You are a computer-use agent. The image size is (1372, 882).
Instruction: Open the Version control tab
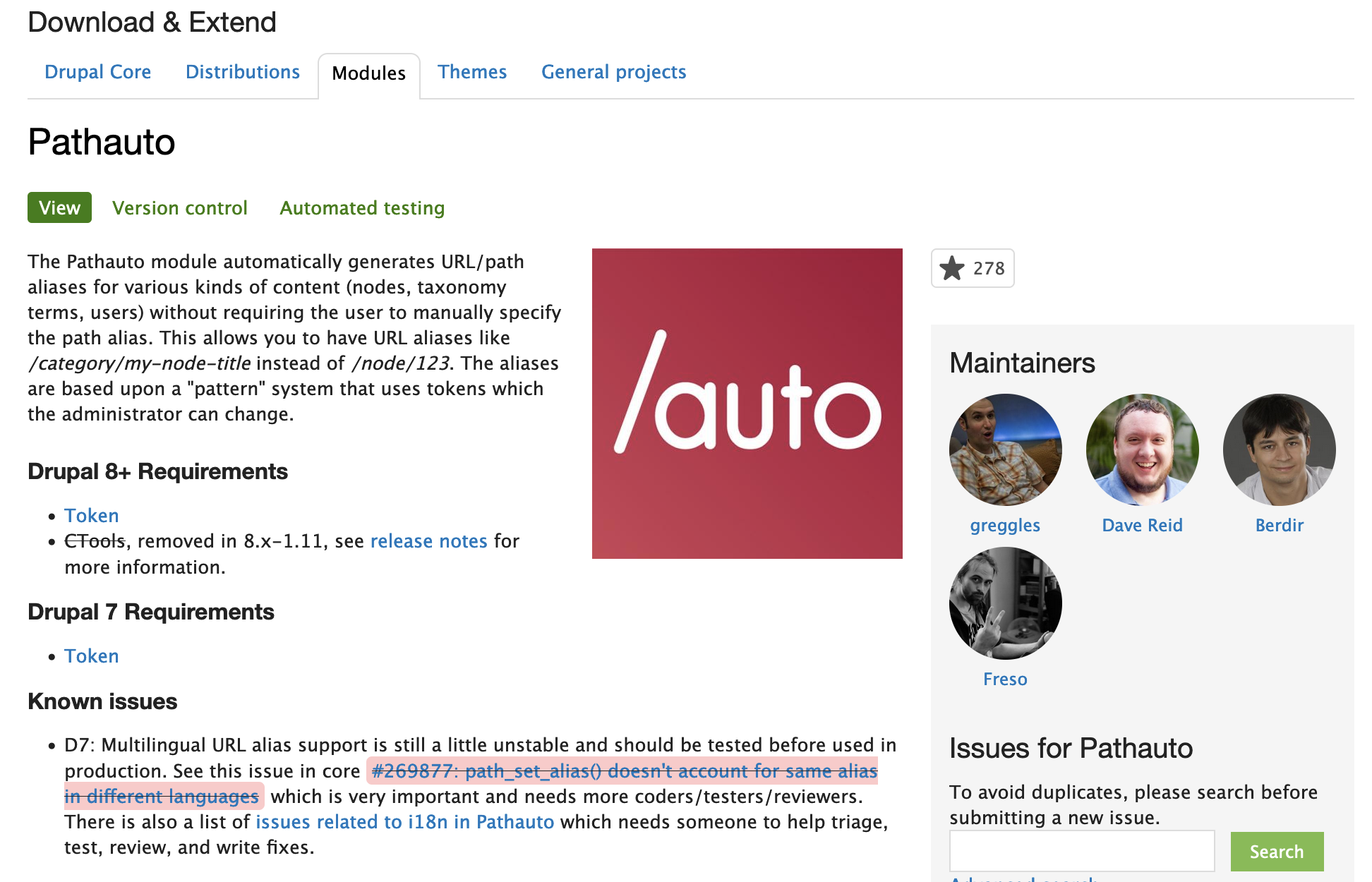pyautogui.click(x=179, y=208)
